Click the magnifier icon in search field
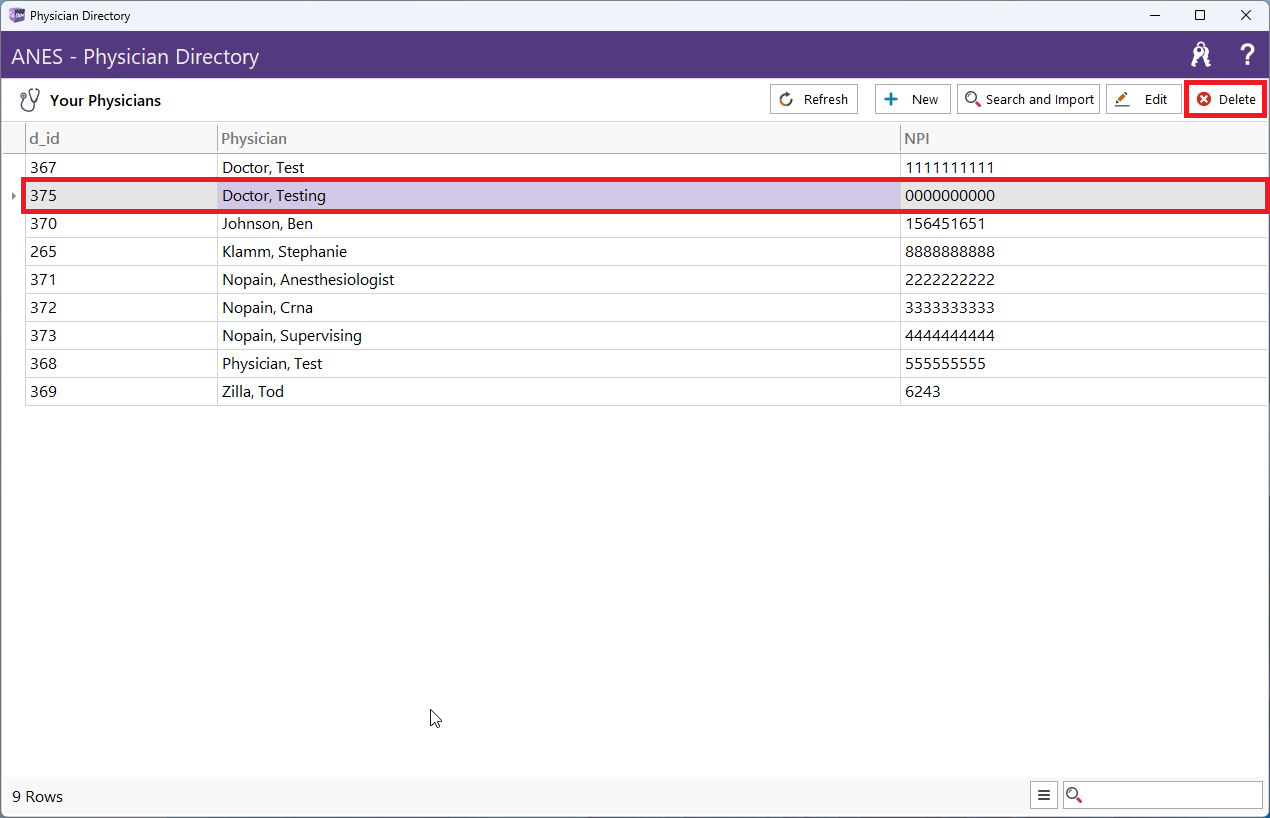This screenshot has height=818, width=1270. tap(1075, 796)
